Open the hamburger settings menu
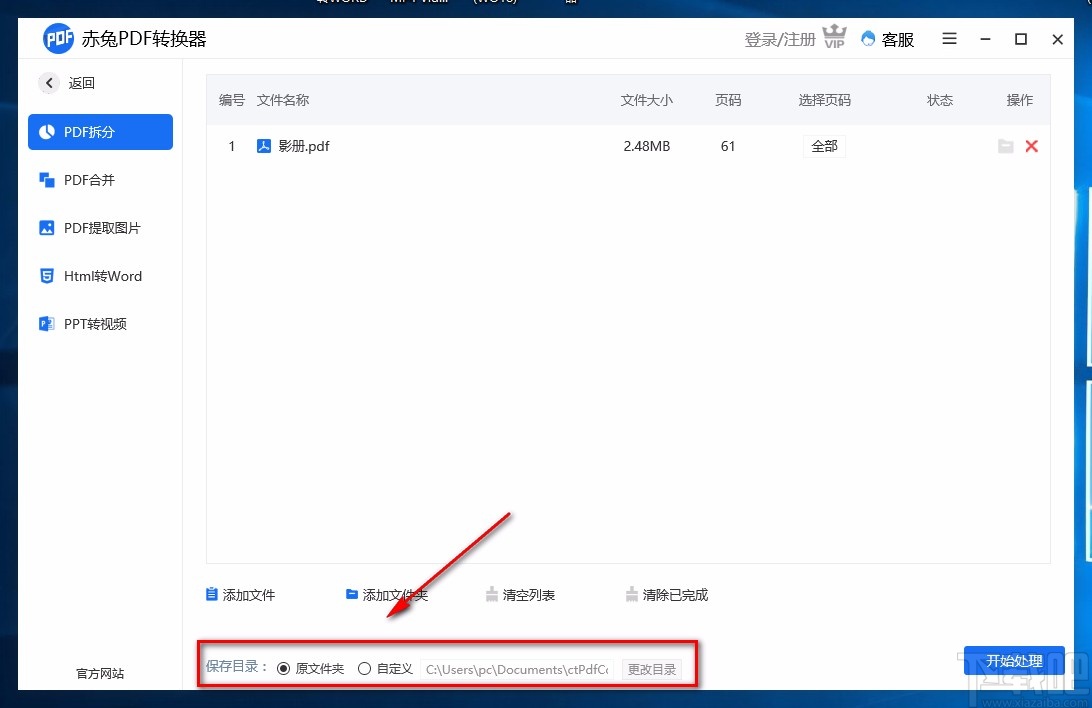The image size is (1092, 708). tap(948, 39)
